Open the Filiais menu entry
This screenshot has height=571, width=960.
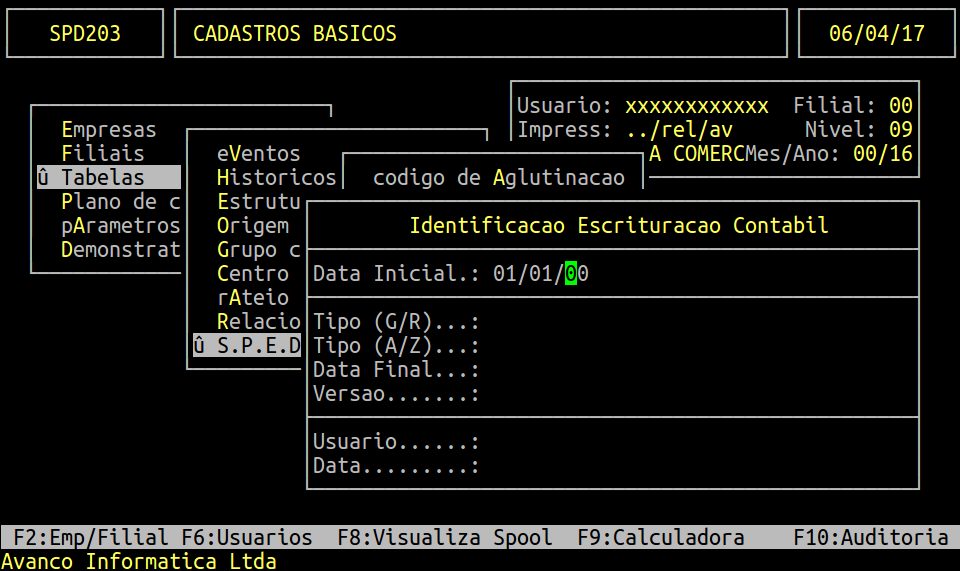103,154
